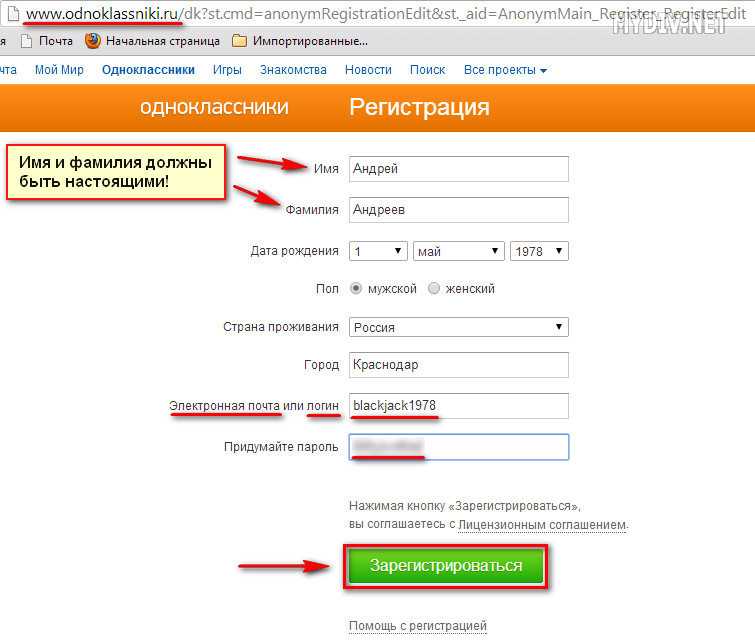Viewport: 755px width, 640px height.
Task: Focus the Город input field
Action: [459, 365]
